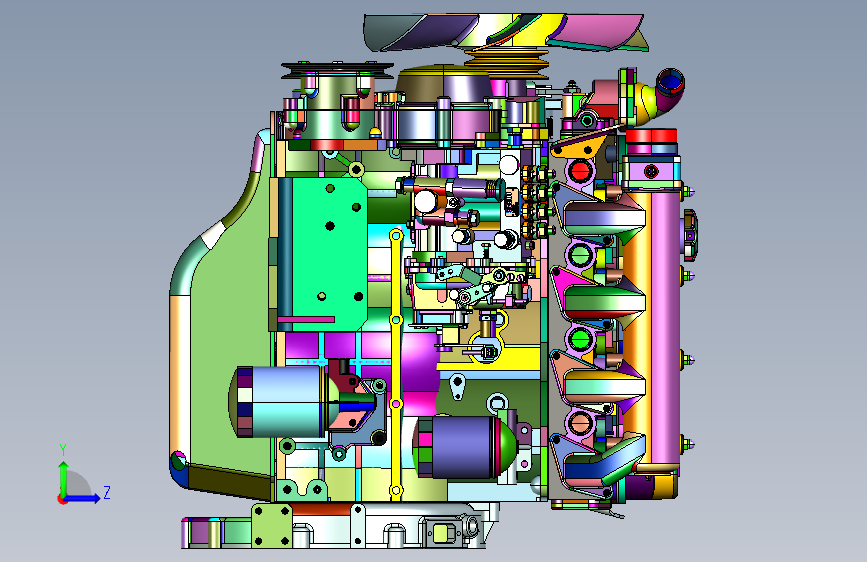
Task: Select the blue Z axis of the triad
Action: coord(83,498)
